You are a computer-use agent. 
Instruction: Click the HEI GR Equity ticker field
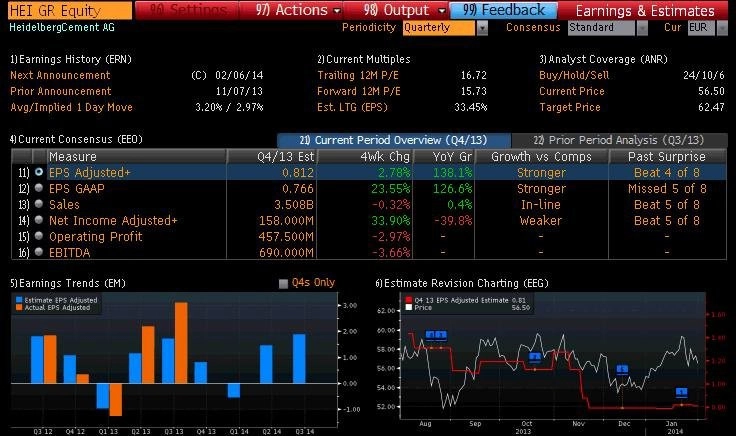click(70, 10)
